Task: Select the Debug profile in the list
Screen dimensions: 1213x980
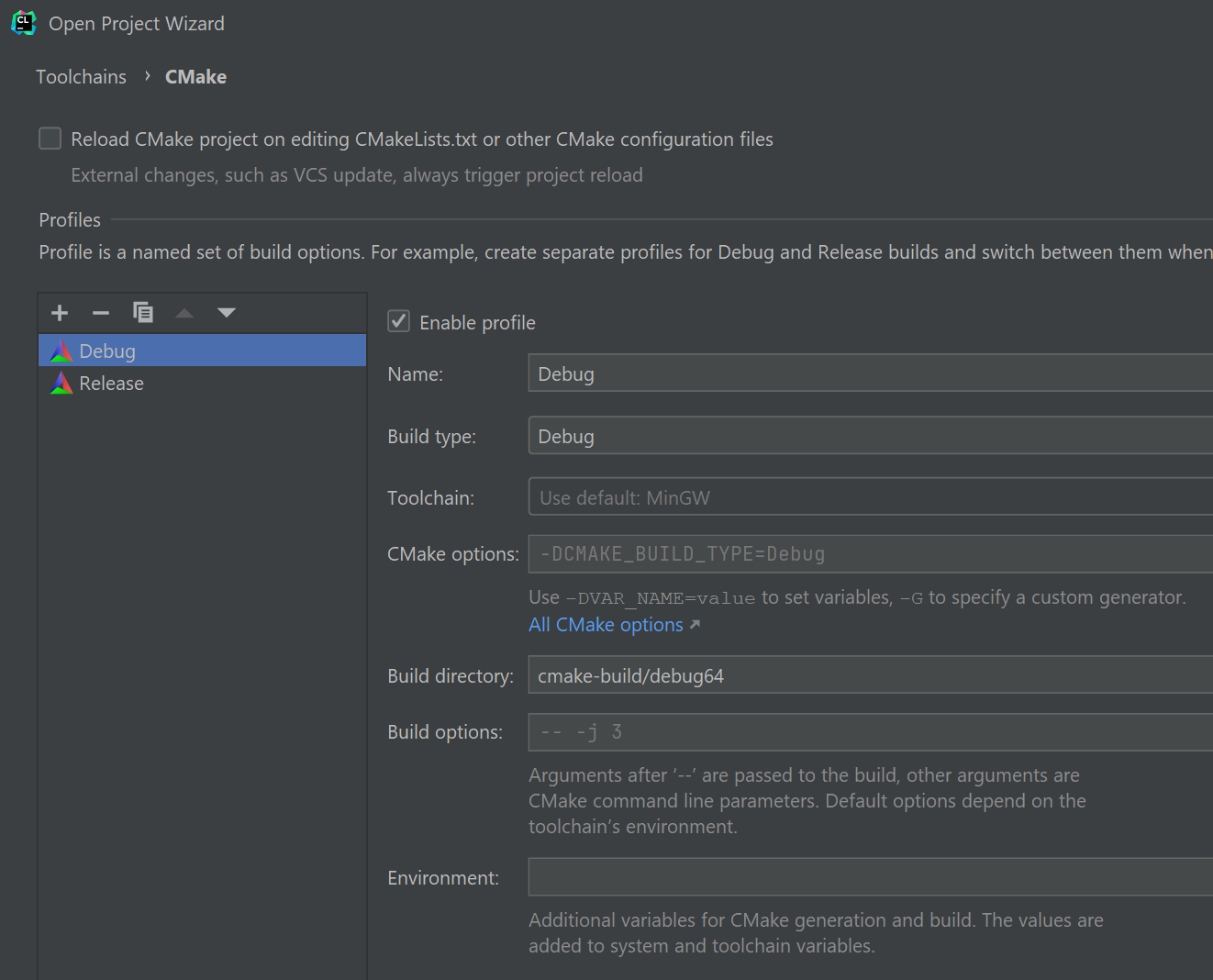Action: pyautogui.click(x=202, y=351)
